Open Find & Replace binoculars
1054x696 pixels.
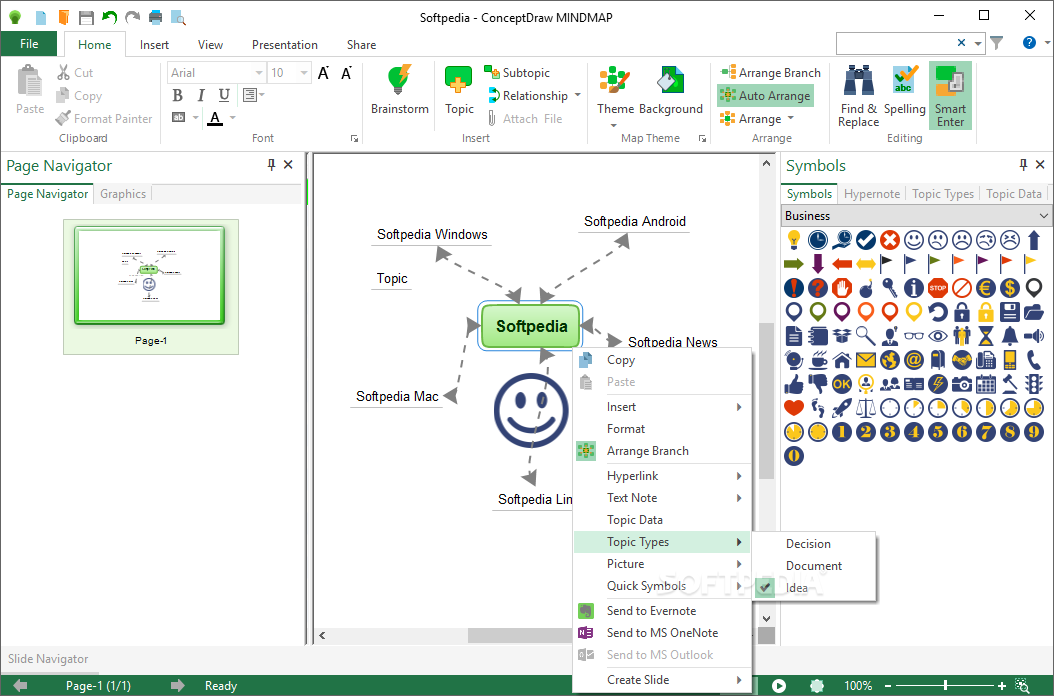[x=858, y=95]
